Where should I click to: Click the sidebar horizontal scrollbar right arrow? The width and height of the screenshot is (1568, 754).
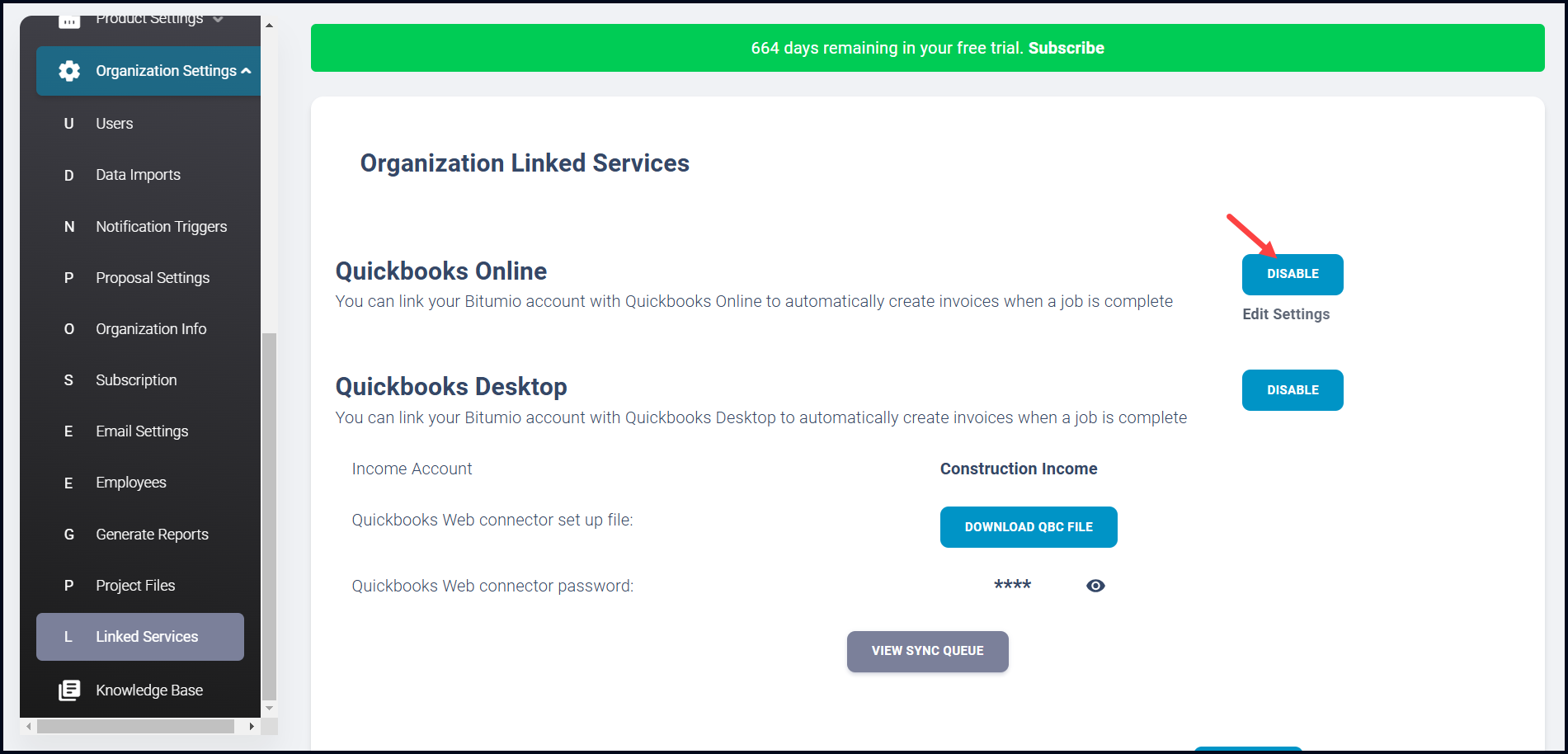pyautogui.click(x=252, y=727)
